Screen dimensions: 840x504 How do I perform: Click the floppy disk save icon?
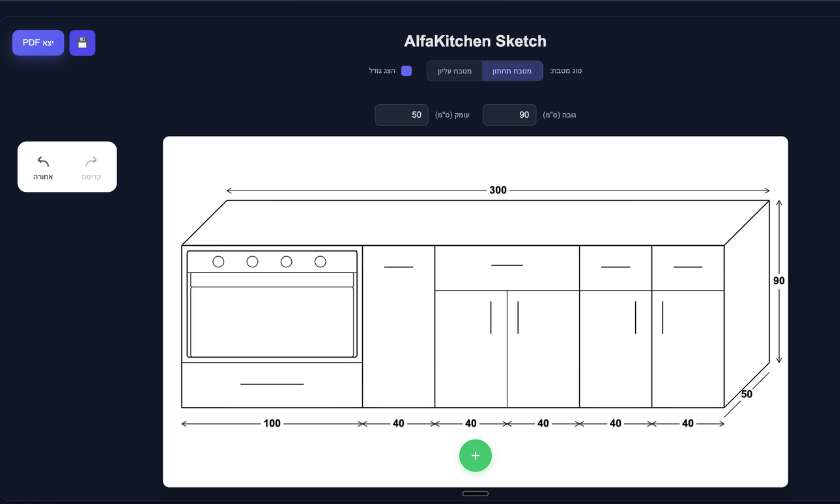pos(82,43)
